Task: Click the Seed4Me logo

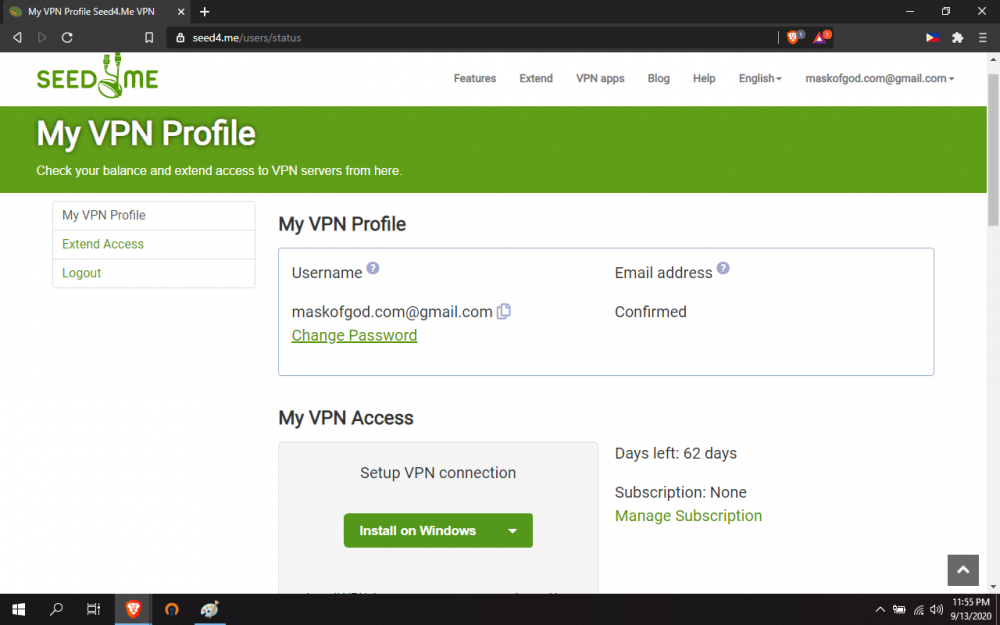Action: click(97, 77)
